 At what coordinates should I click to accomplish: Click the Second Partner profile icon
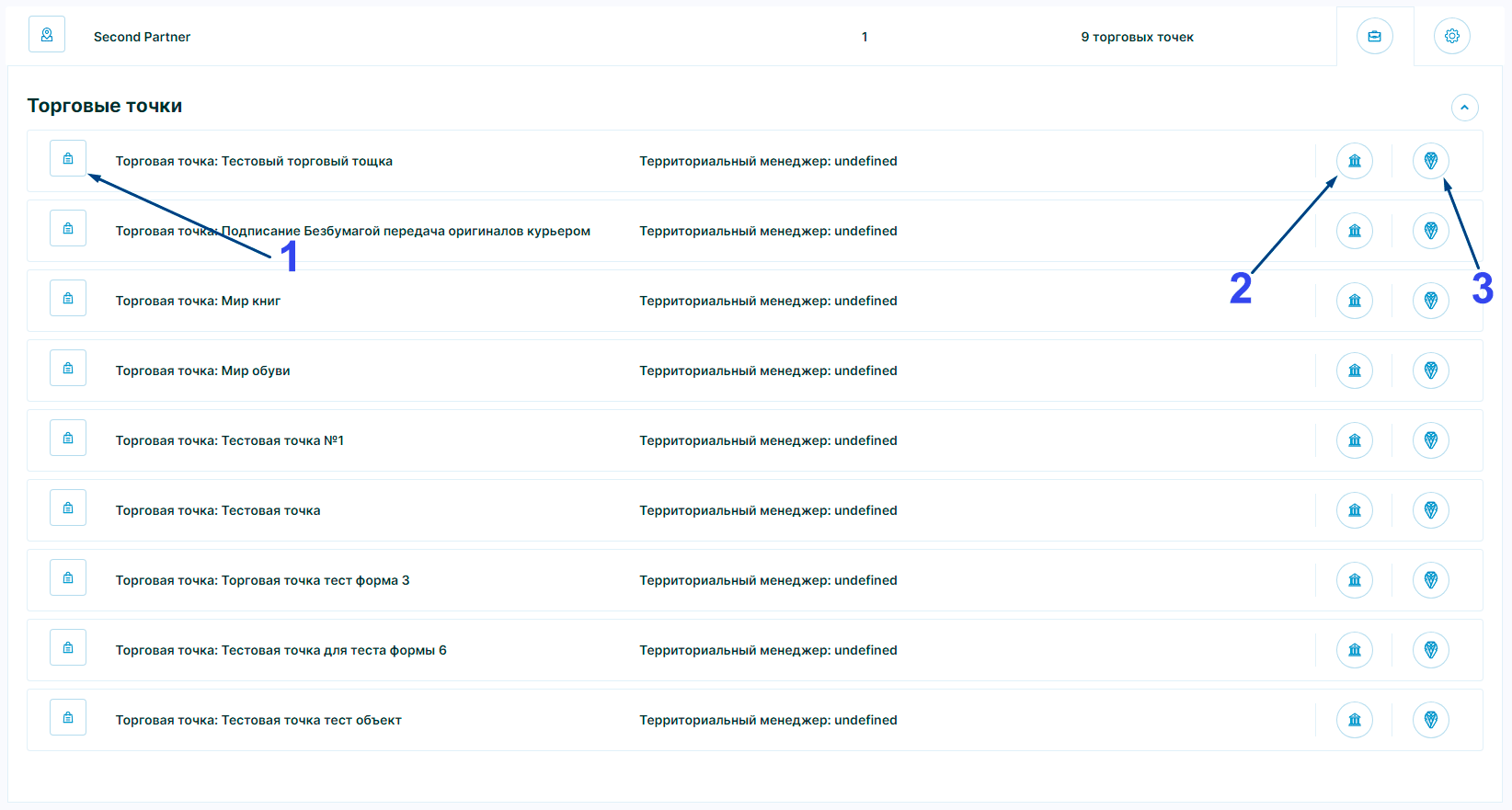tap(47, 35)
